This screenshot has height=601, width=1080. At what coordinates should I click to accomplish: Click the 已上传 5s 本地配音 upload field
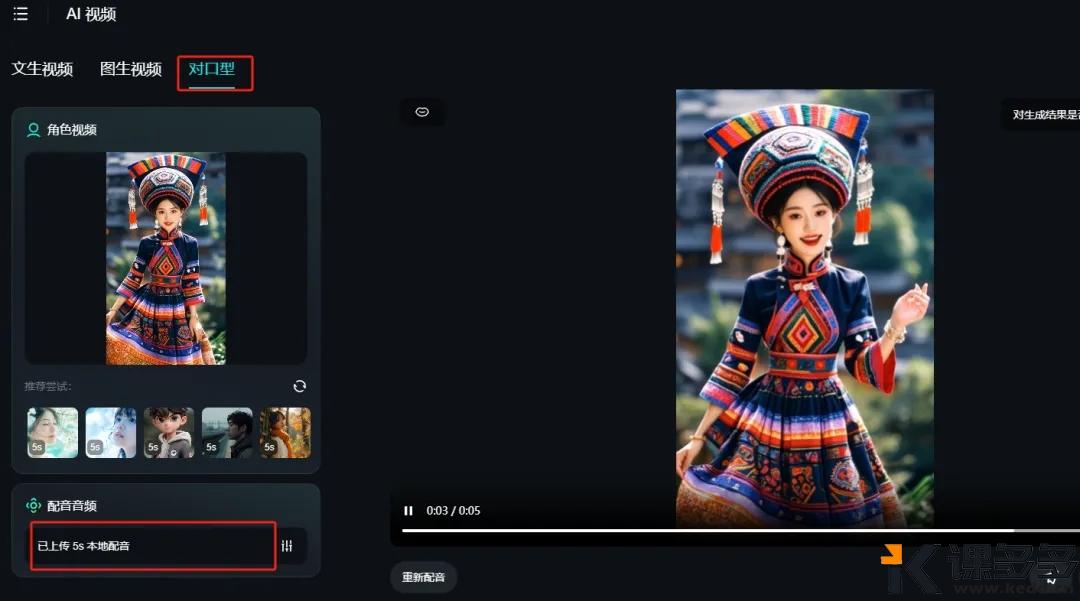(x=150, y=546)
